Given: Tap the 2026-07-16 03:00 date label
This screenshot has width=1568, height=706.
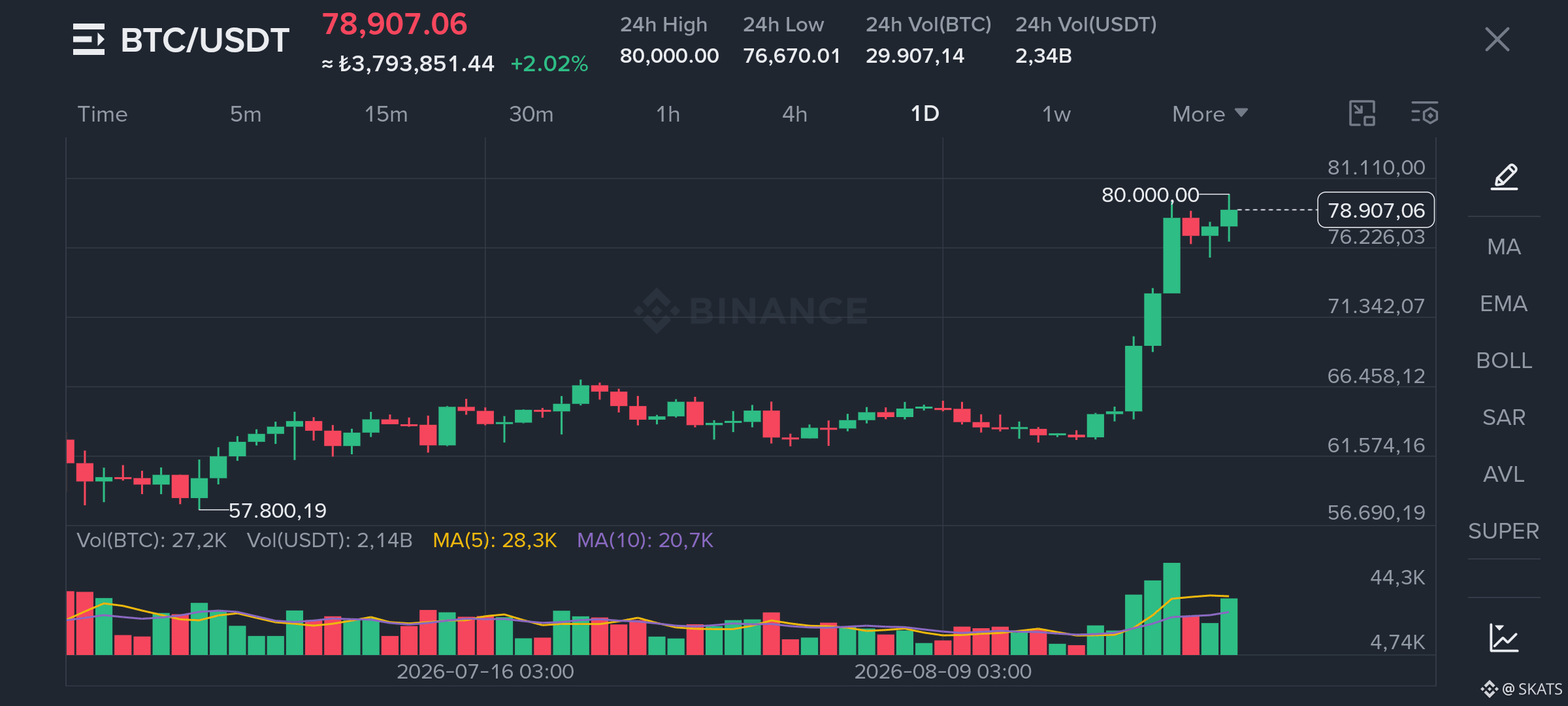Looking at the screenshot, I should click(x=485, y=671).
